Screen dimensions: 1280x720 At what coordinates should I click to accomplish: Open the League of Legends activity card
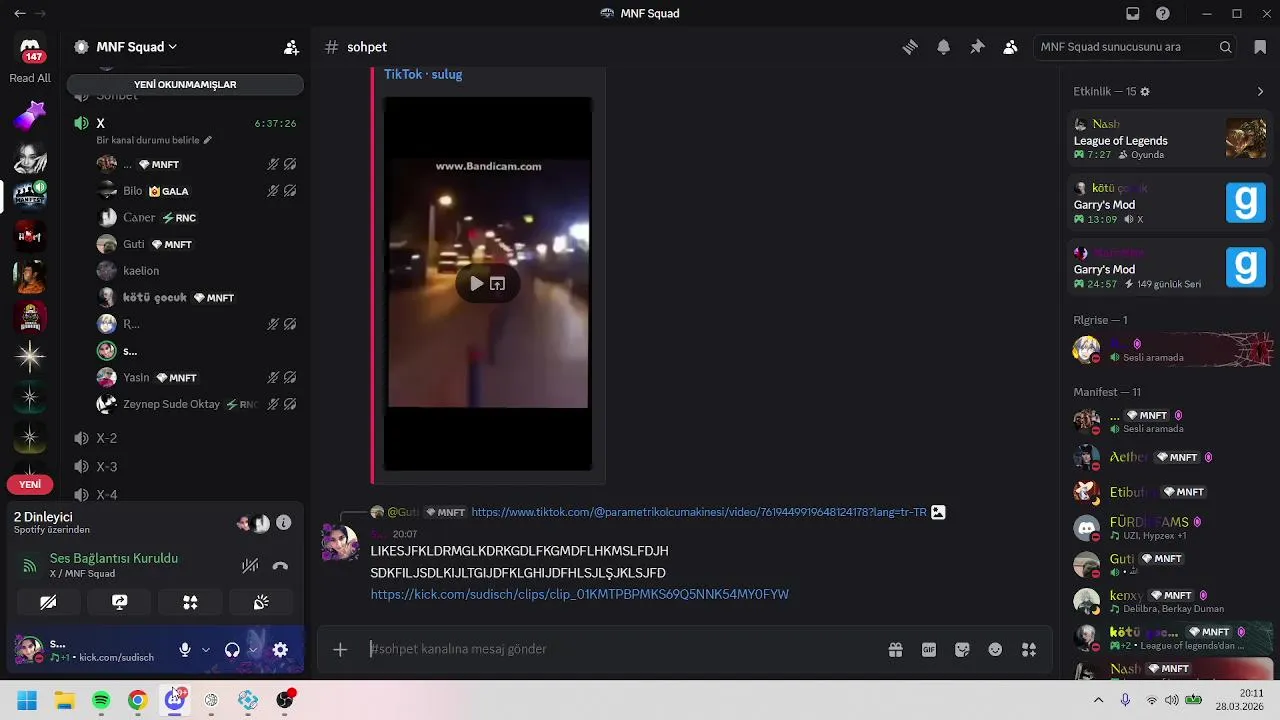1169,138
